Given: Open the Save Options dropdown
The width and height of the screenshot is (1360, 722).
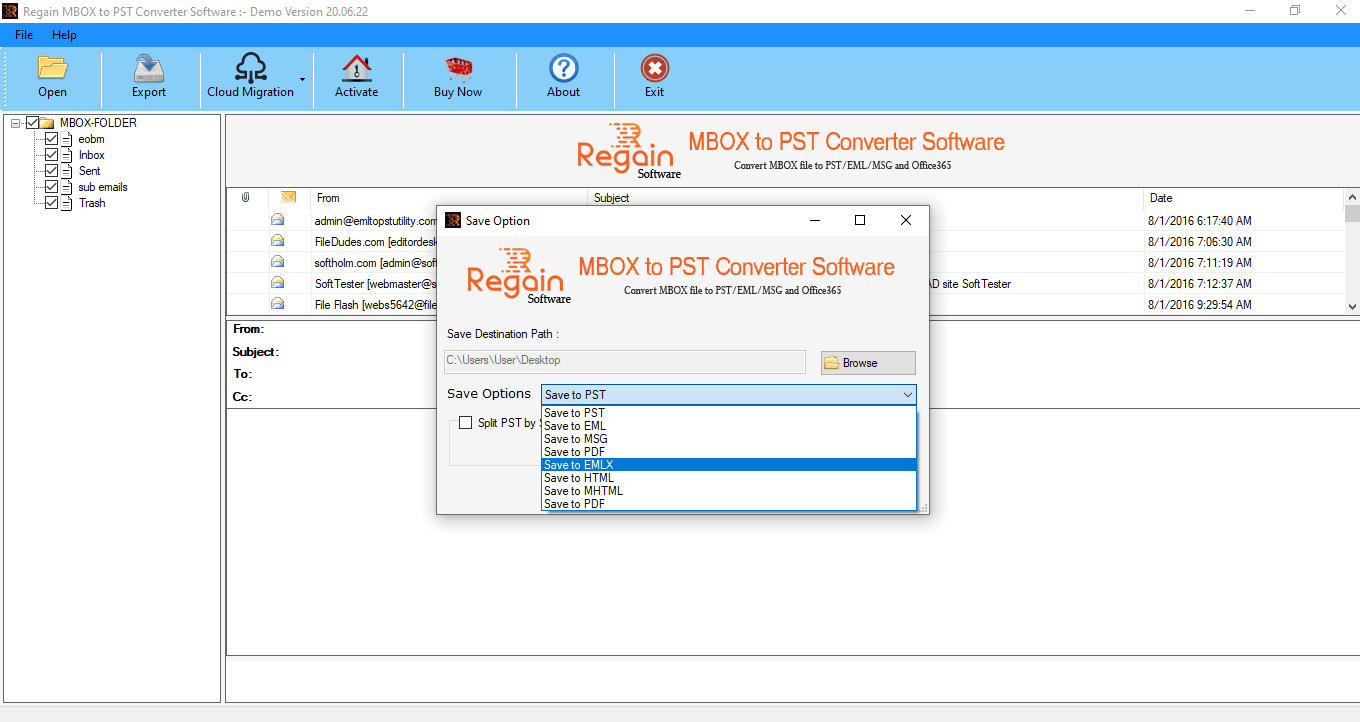Looking at the screenshot, I should 906,394.
